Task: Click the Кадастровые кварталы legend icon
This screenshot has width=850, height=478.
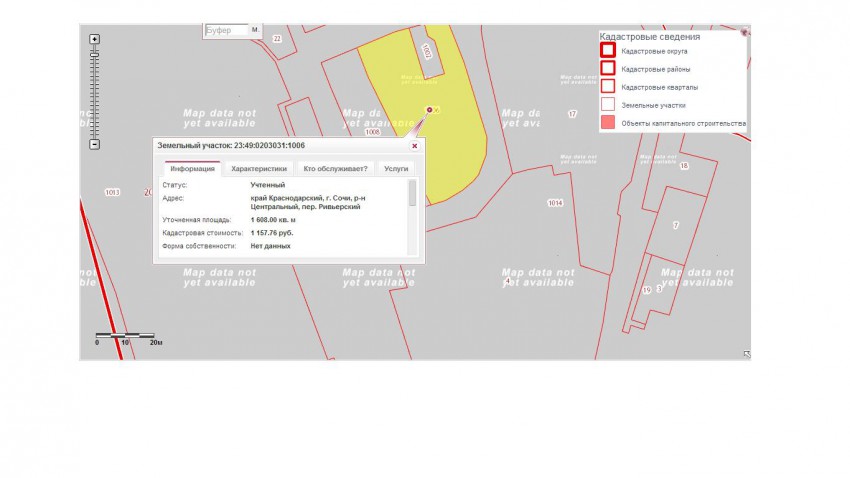Action: pyautogui.click(x=607, y=87)
